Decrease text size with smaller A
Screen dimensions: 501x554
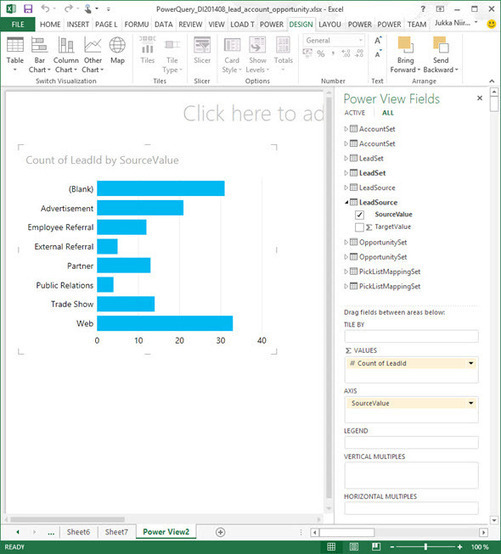[378, 54]
